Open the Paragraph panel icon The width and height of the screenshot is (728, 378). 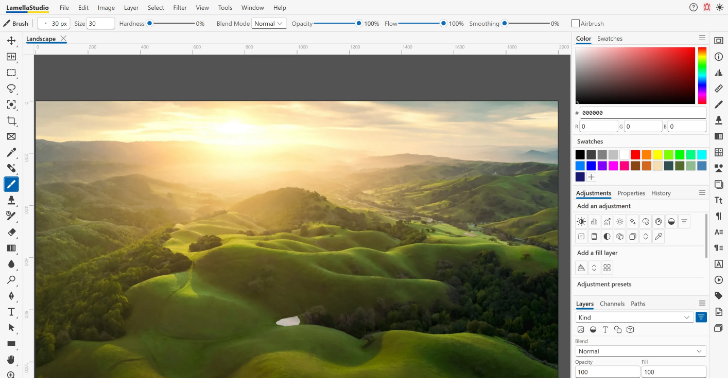click(719, 216)
